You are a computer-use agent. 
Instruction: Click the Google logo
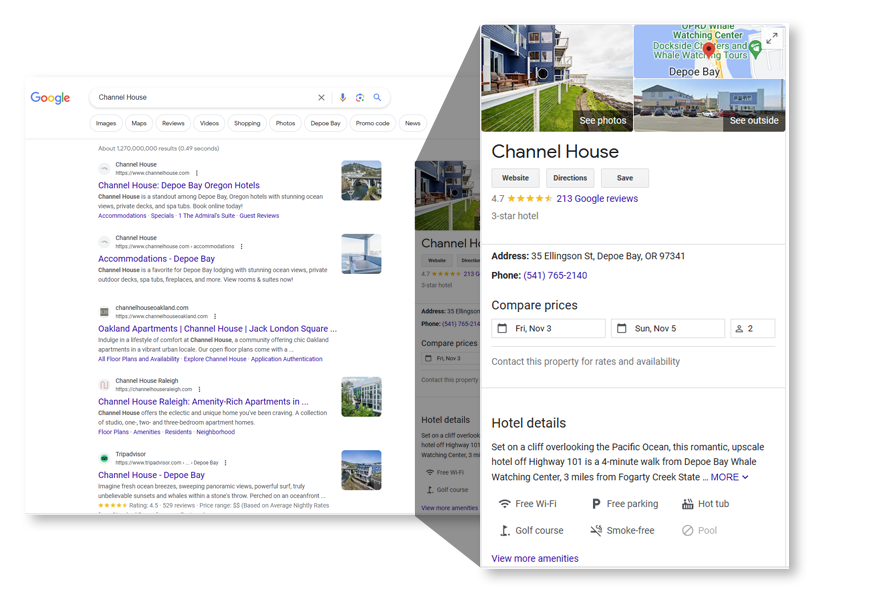click(50, 98)
